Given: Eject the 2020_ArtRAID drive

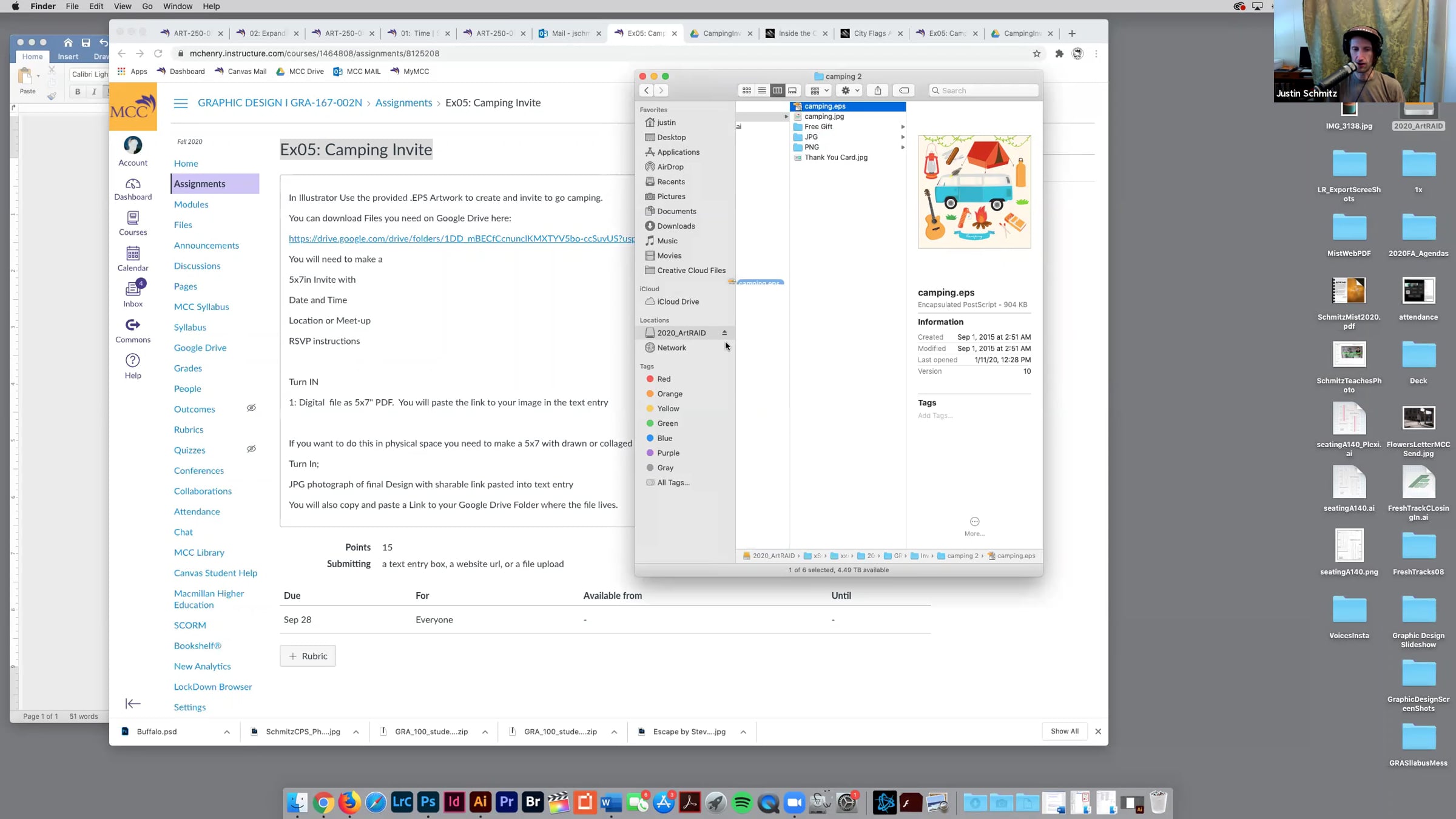Looking at the screenshot, I should tap(724, 333).
